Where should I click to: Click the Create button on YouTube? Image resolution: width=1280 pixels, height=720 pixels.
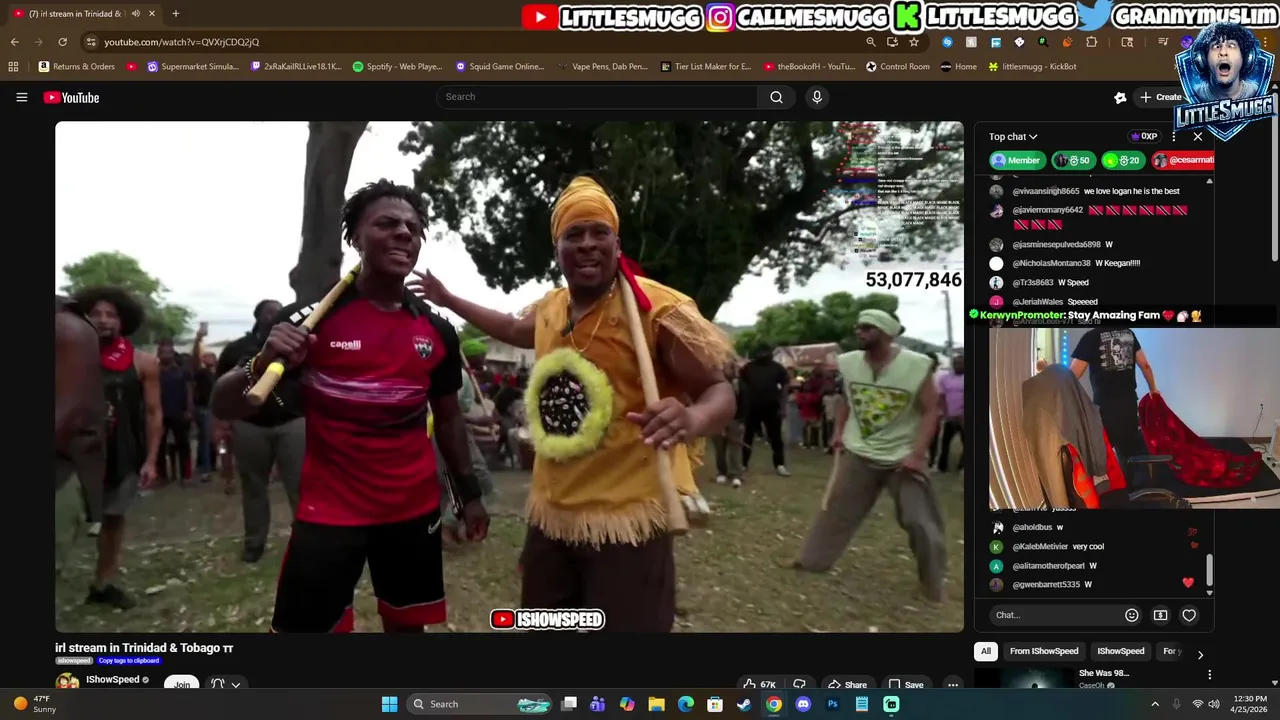click(x=1161, y=97)
